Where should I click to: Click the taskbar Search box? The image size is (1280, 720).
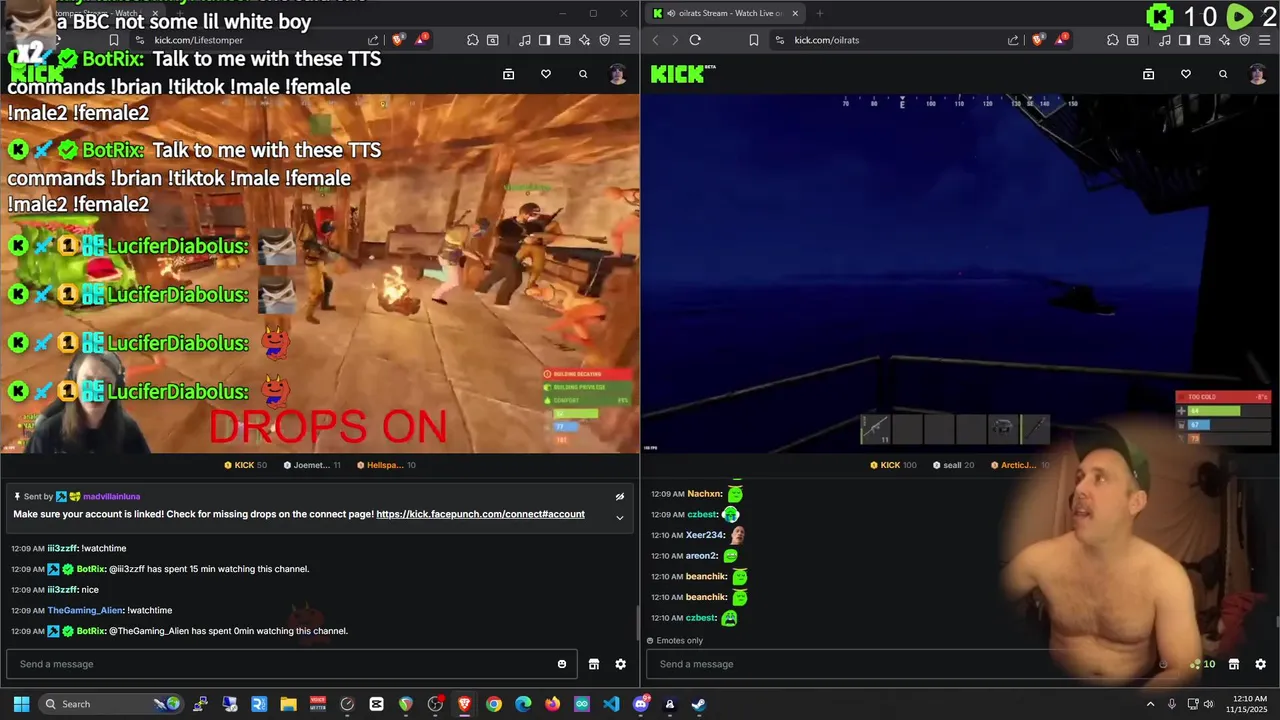click(112, 704)
